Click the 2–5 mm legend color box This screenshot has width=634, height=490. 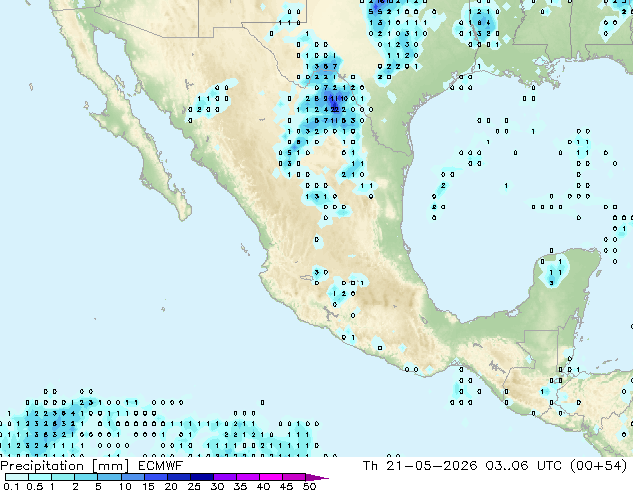click(x=86, y=477)
